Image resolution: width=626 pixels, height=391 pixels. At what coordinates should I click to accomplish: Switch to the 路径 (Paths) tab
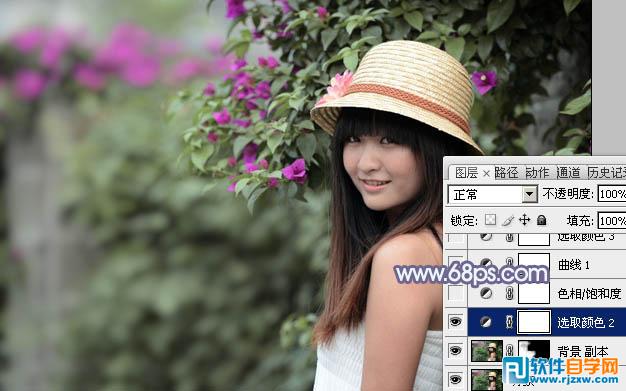506,173
